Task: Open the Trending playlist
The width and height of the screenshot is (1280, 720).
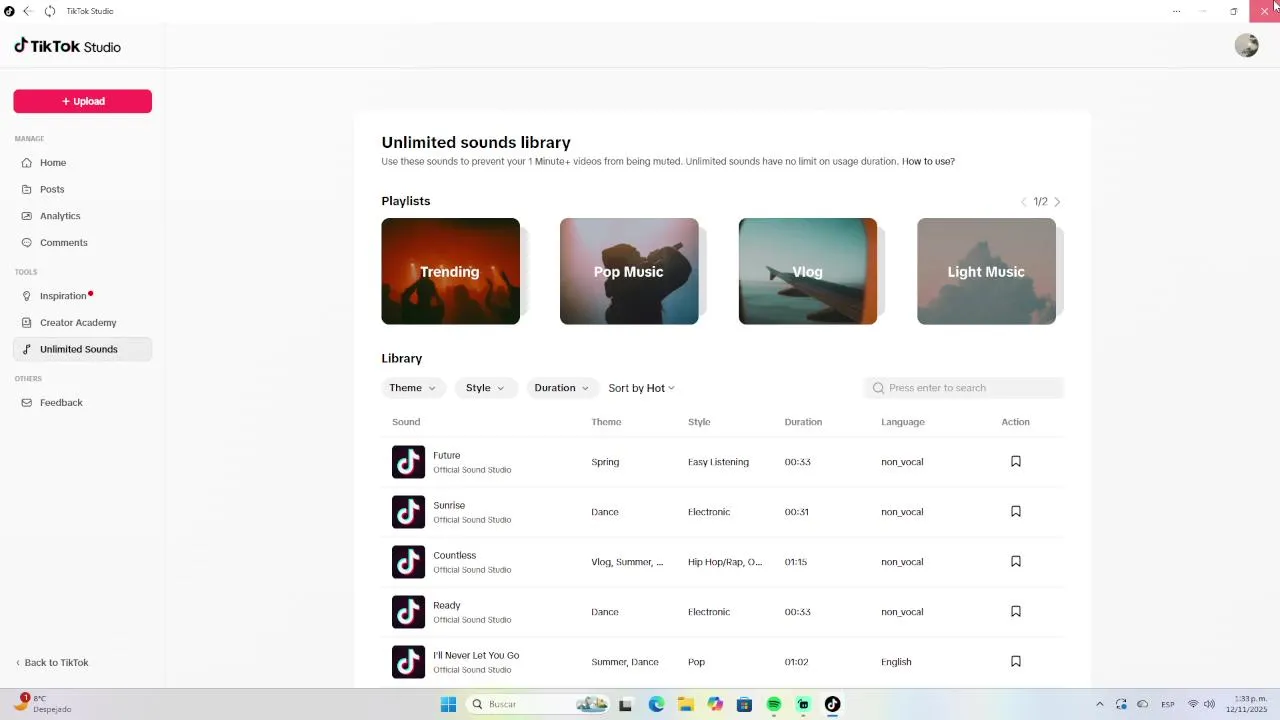Action: pyautogui.click(x=450, y=271)
